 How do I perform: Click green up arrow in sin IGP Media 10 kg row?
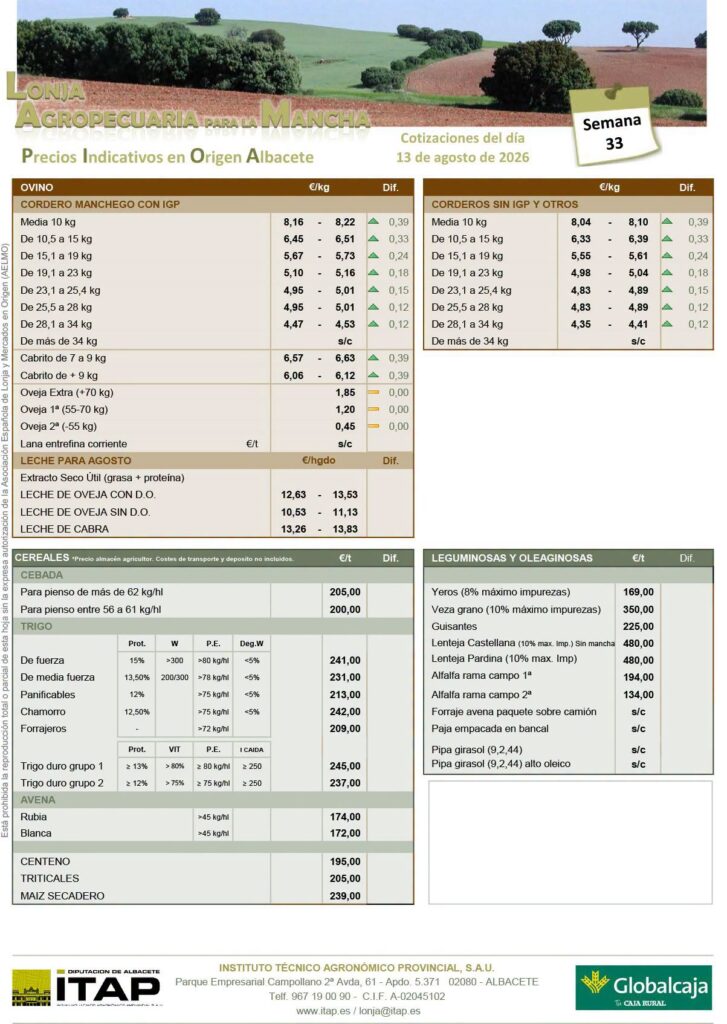click(667, 221)
